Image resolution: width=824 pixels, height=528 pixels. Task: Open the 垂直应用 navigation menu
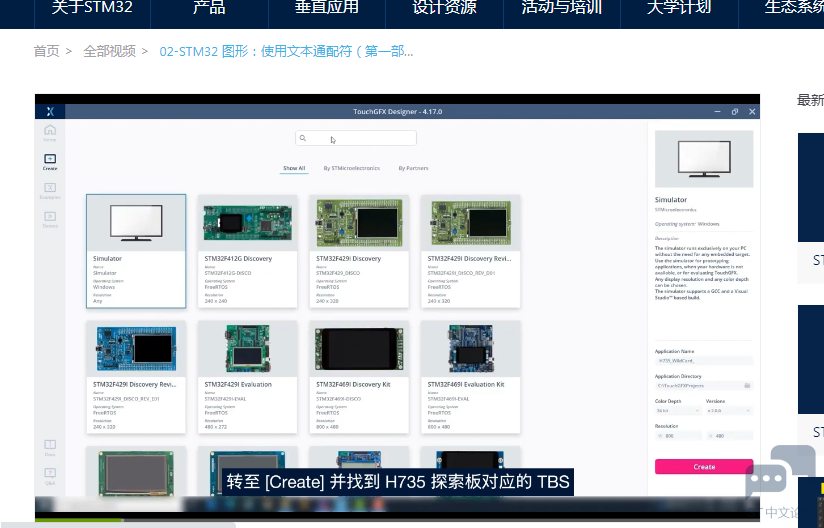[327, 8]
